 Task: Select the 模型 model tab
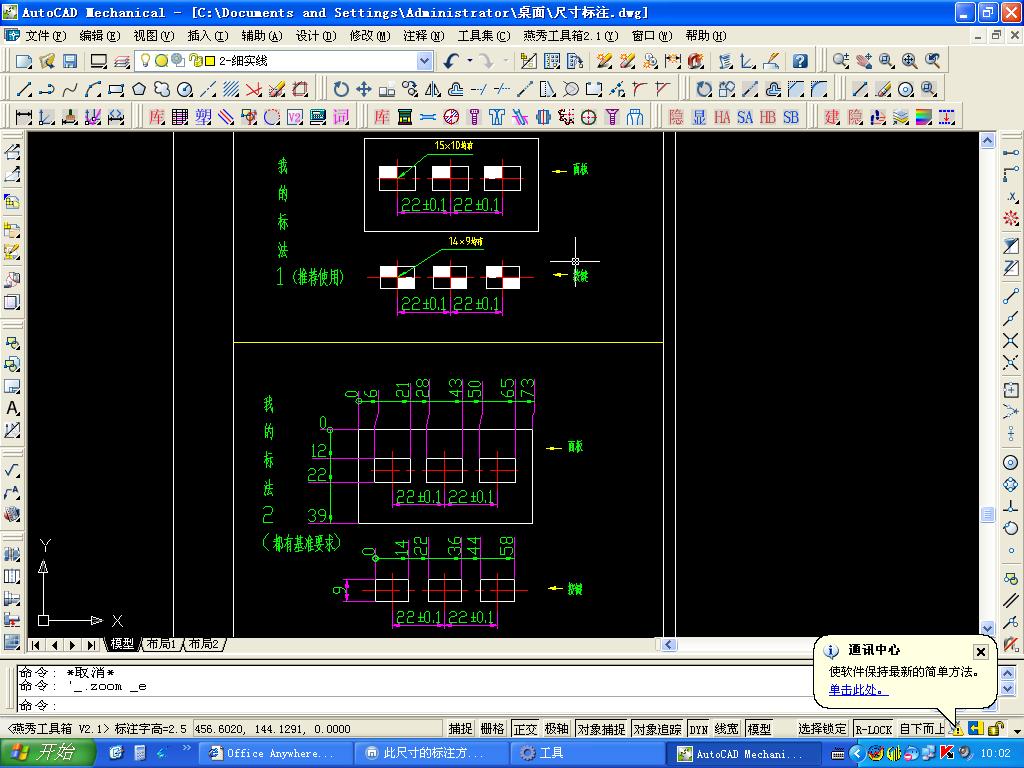pos(122,645)
